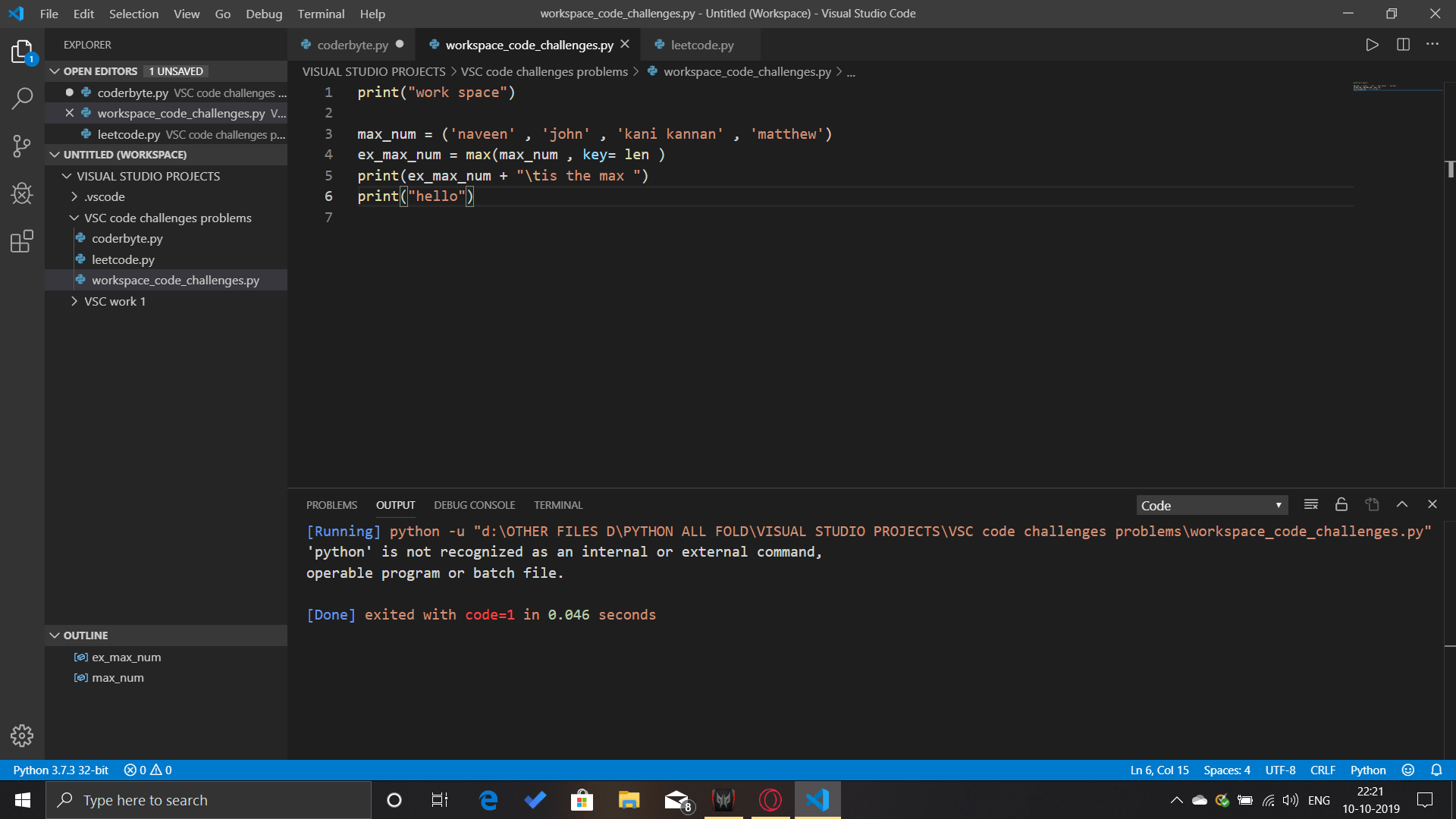The width and height of the screenshot is (1456, 819).
Task: Toggle output scroll lock icon
Action: 1341,505
